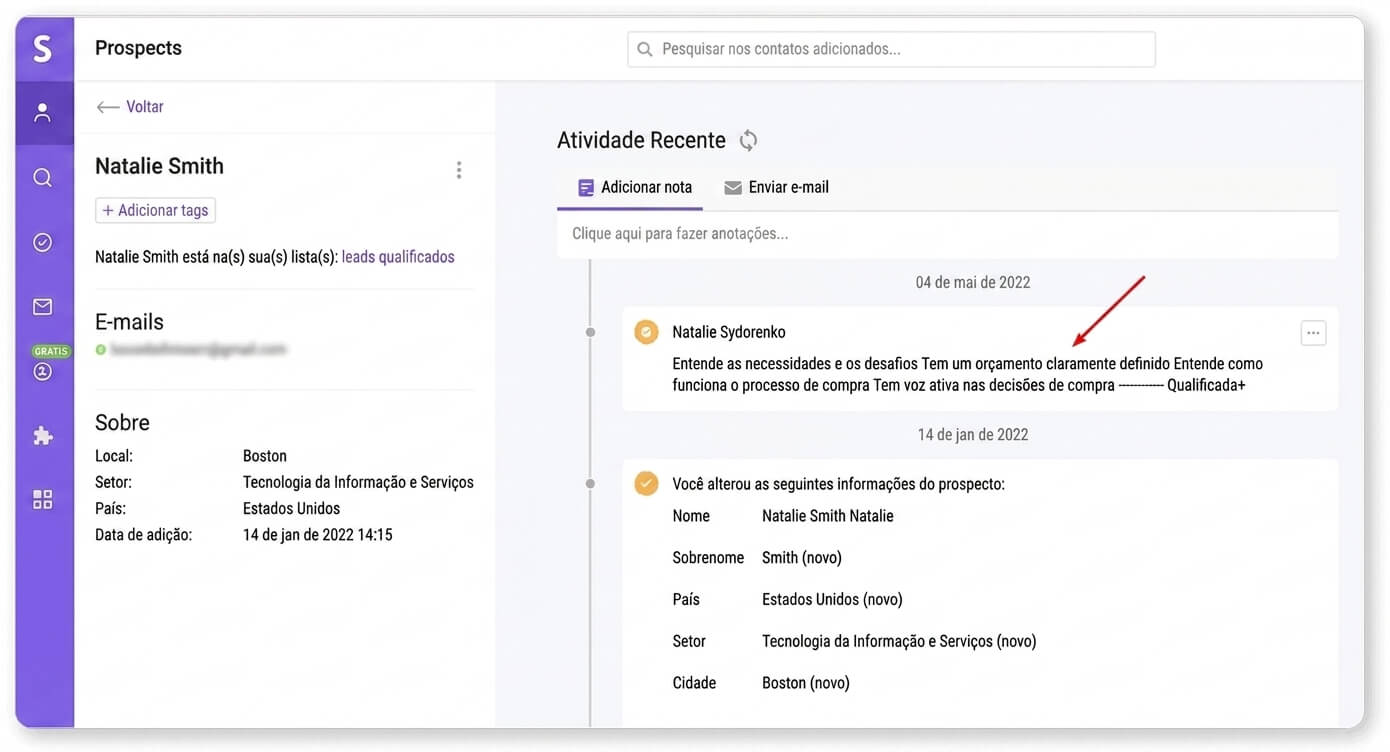Click the orange check icon on prospect change entry
The height and width of the screenshot is (752, 1390).
646,484
